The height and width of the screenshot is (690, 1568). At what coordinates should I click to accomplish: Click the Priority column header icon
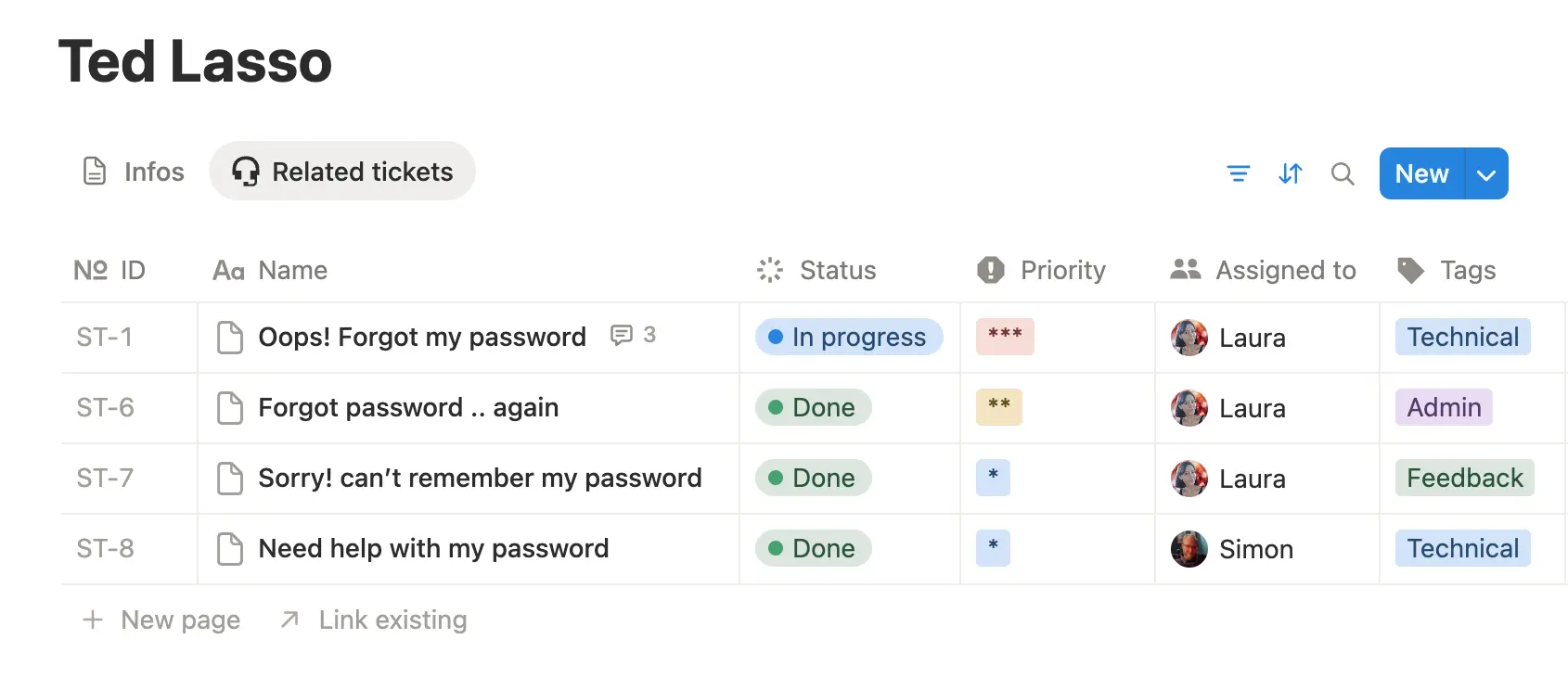tap(991, 270)
